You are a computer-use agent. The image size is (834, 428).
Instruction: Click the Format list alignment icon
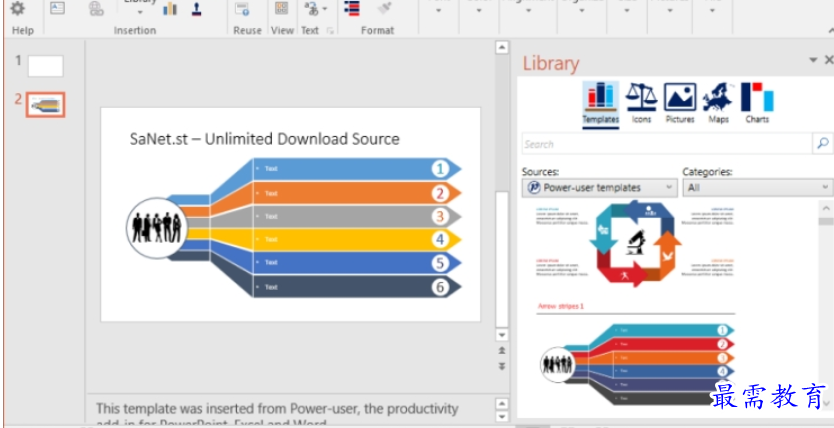pyautogui.click(x=352, y=8)
